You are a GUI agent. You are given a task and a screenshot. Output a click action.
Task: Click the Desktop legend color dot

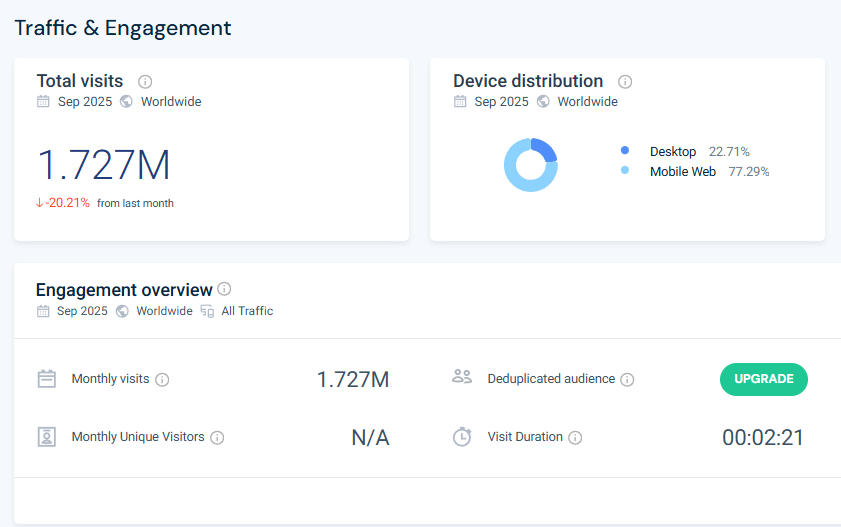[x=625, y=151]
